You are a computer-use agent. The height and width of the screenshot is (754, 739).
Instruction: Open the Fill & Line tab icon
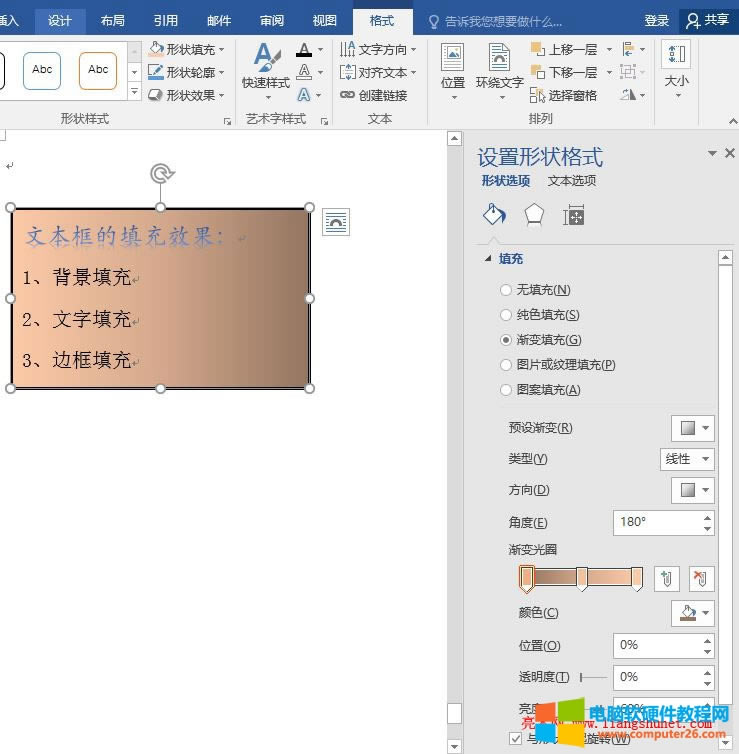(494, 215)
